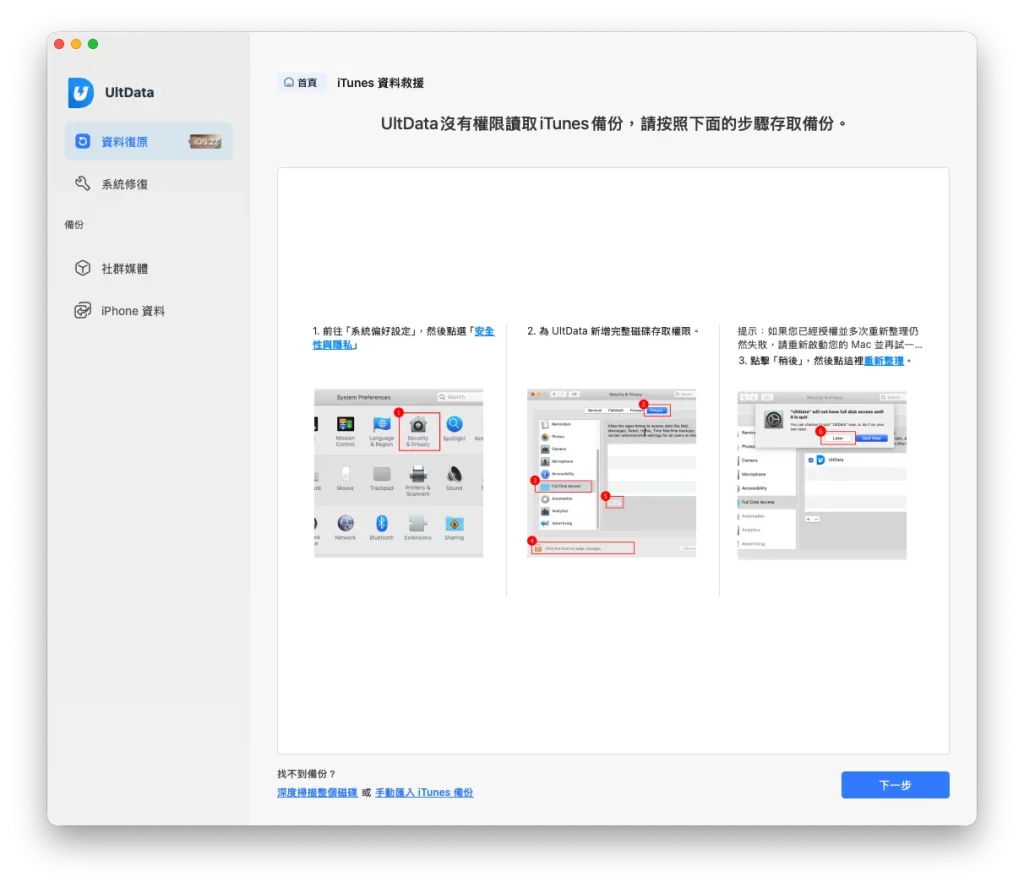Open 社群媒體 in the sidebar

148,268
